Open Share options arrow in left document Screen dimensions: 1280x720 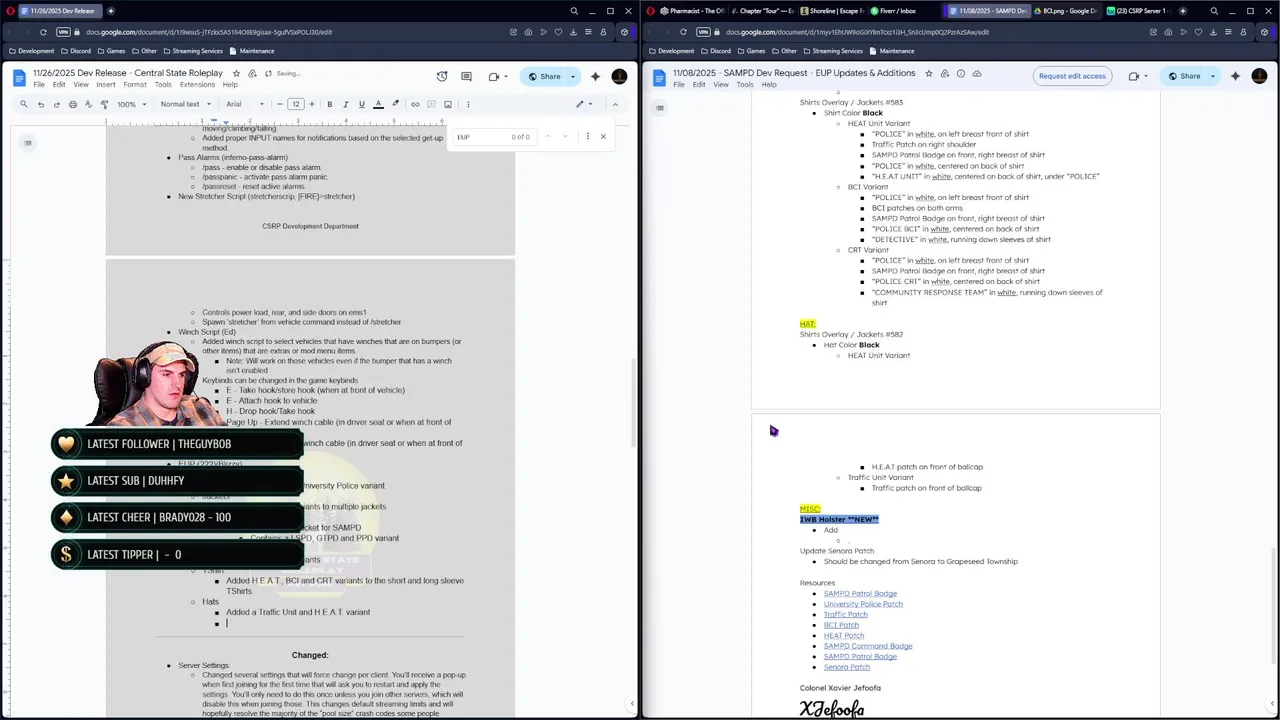pos(573,76)
